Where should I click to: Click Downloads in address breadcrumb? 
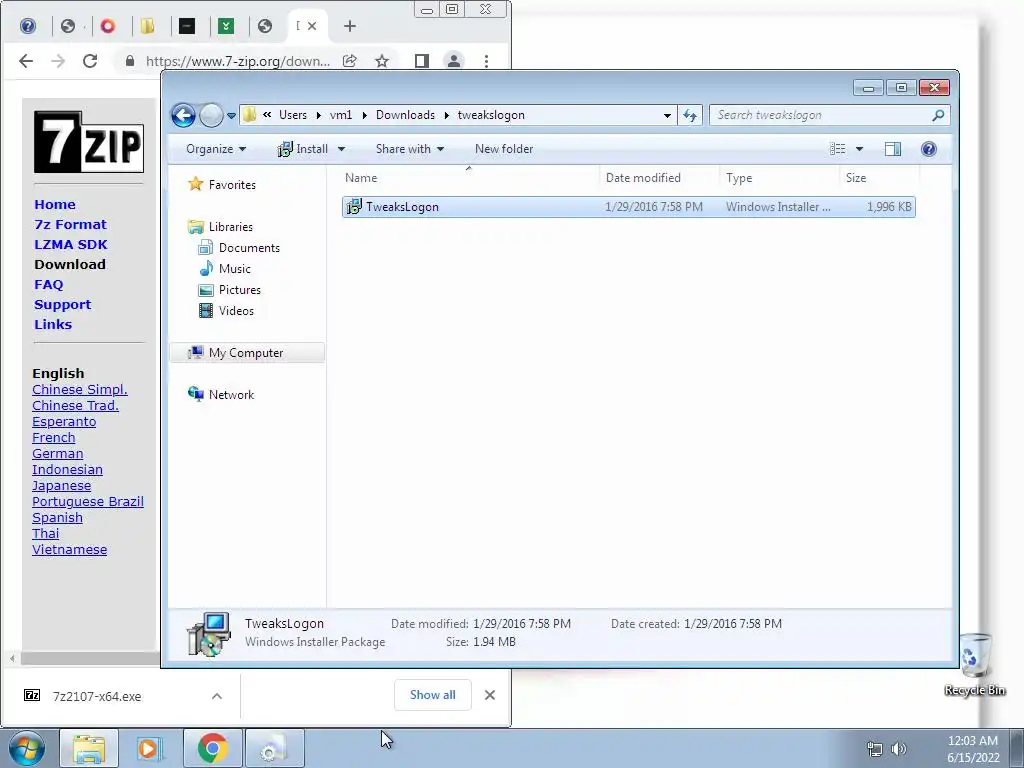(x=405, y=115)
